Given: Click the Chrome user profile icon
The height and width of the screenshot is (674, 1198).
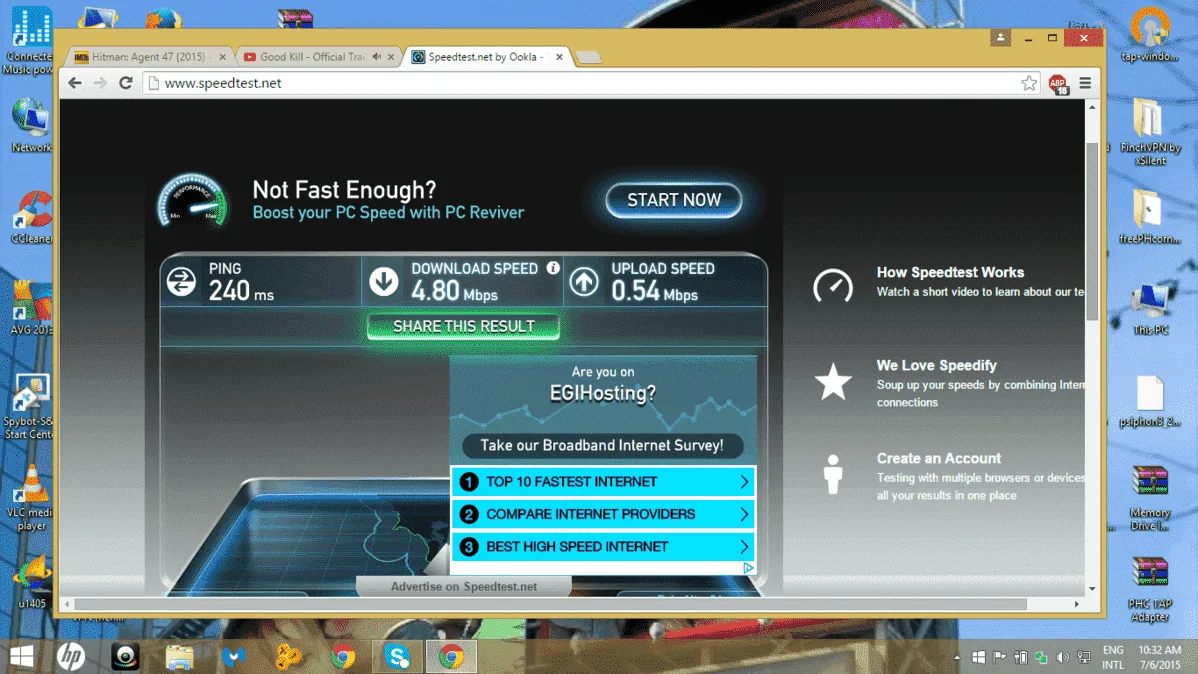Looking at the screenshot, I should (1000, 37).
